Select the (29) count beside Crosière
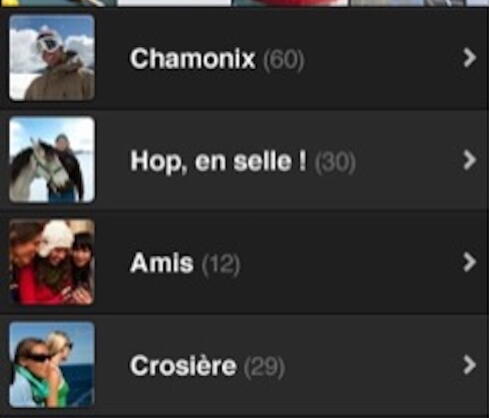 point(264,367)
